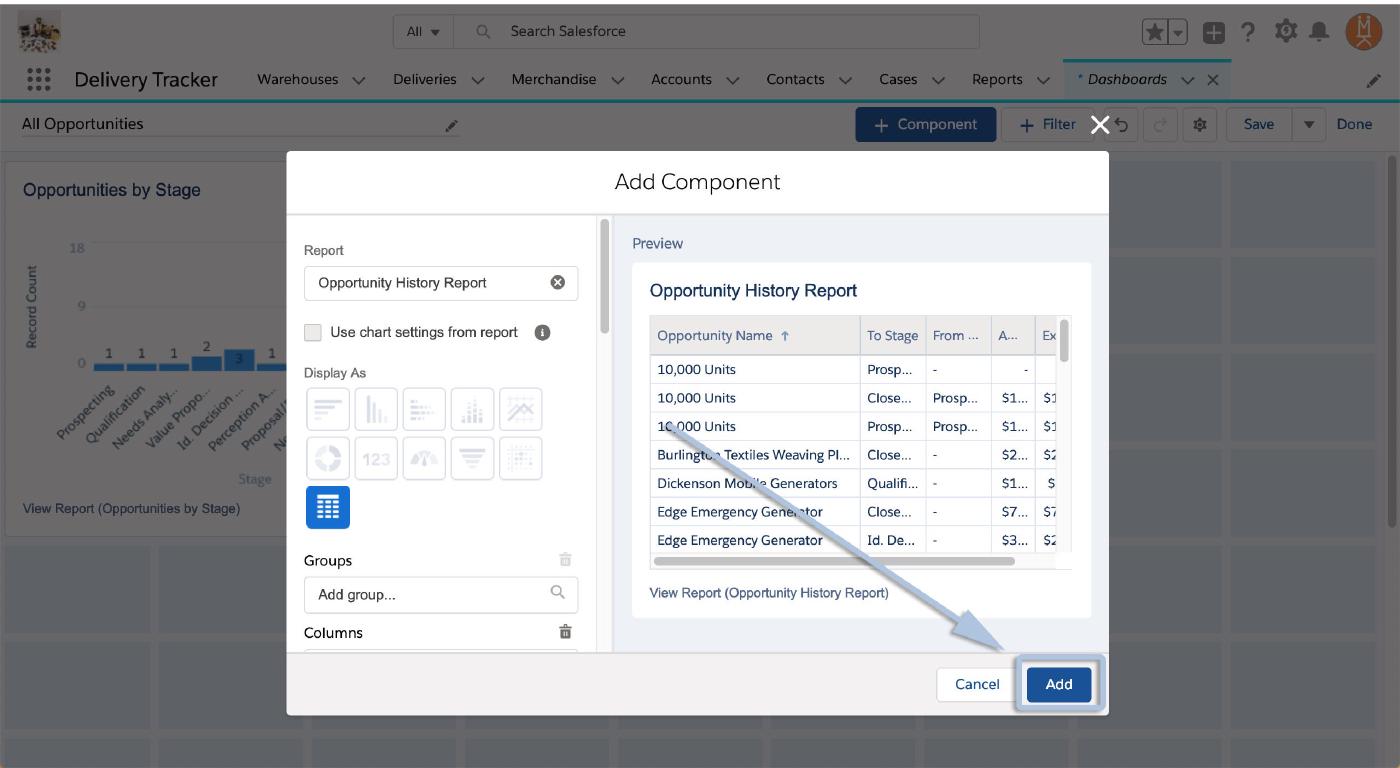Viewport: 1400px width, 768px height.
Task: Open the Reports tab
Action: click(x=997, y=80)
